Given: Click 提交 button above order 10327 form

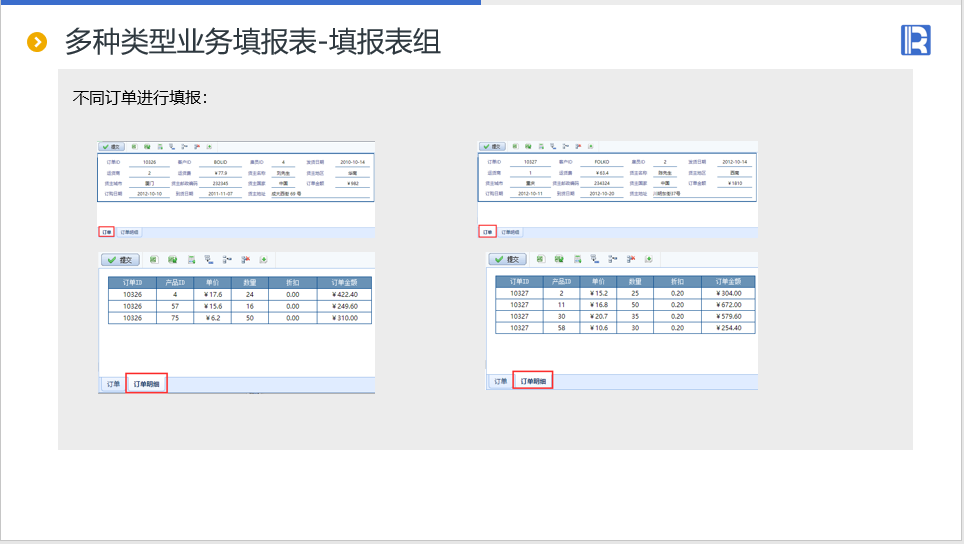Looking at the screenshot, I should pos(492,146).
